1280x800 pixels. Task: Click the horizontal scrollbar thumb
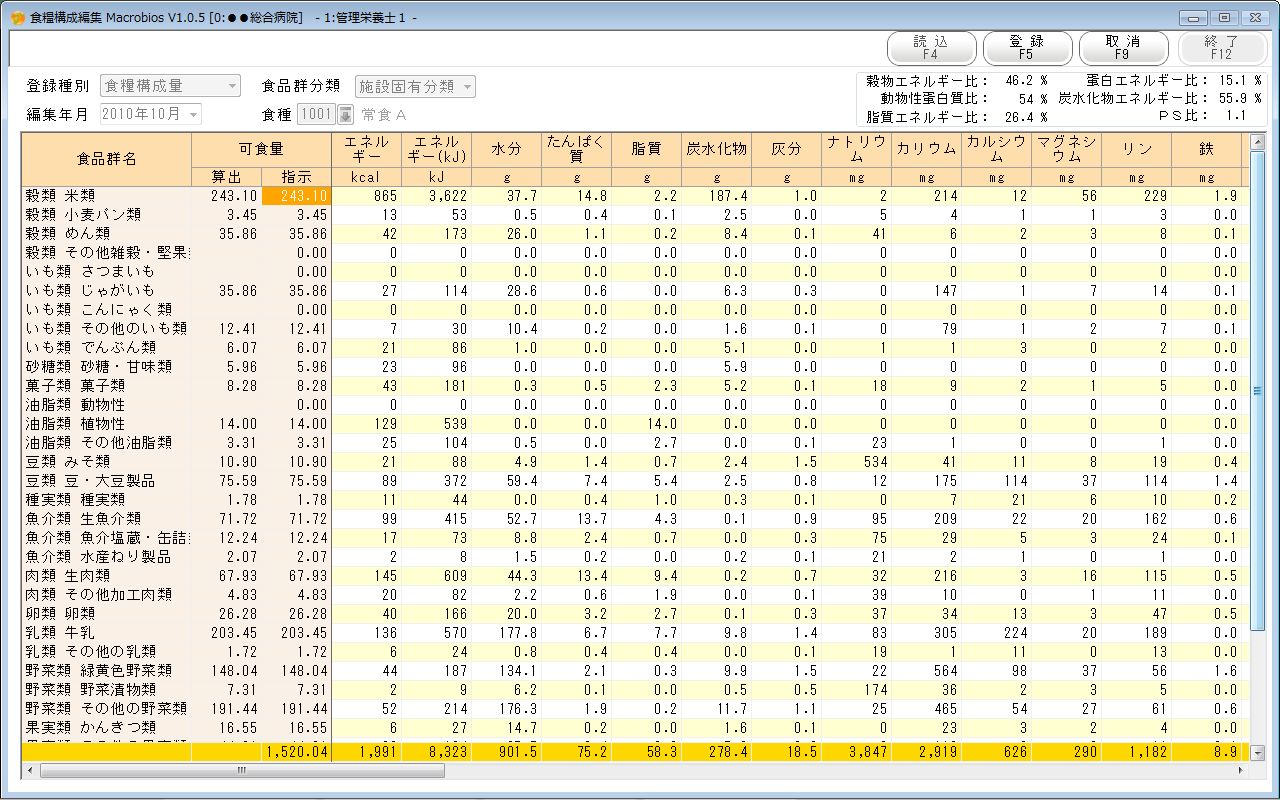pos(242,771)
